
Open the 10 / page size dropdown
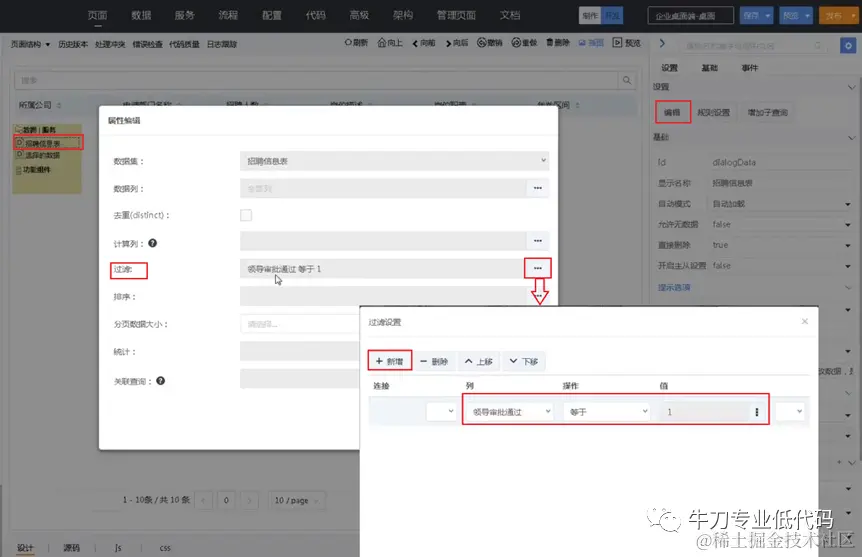[297, 500]
